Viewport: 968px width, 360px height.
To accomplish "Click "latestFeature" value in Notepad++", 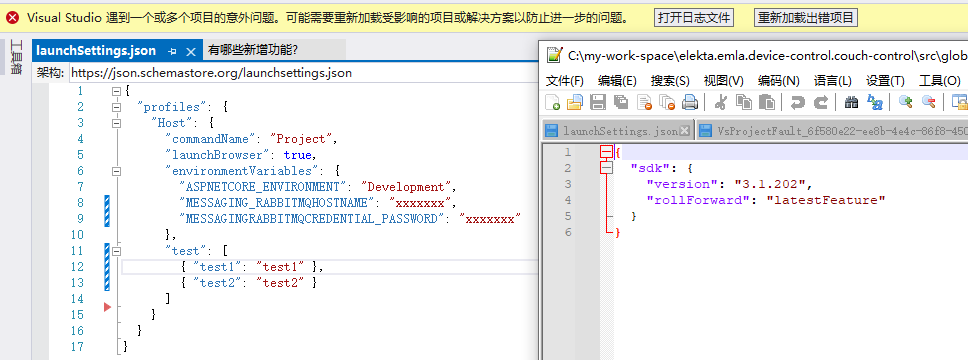I will click(826, 200).
